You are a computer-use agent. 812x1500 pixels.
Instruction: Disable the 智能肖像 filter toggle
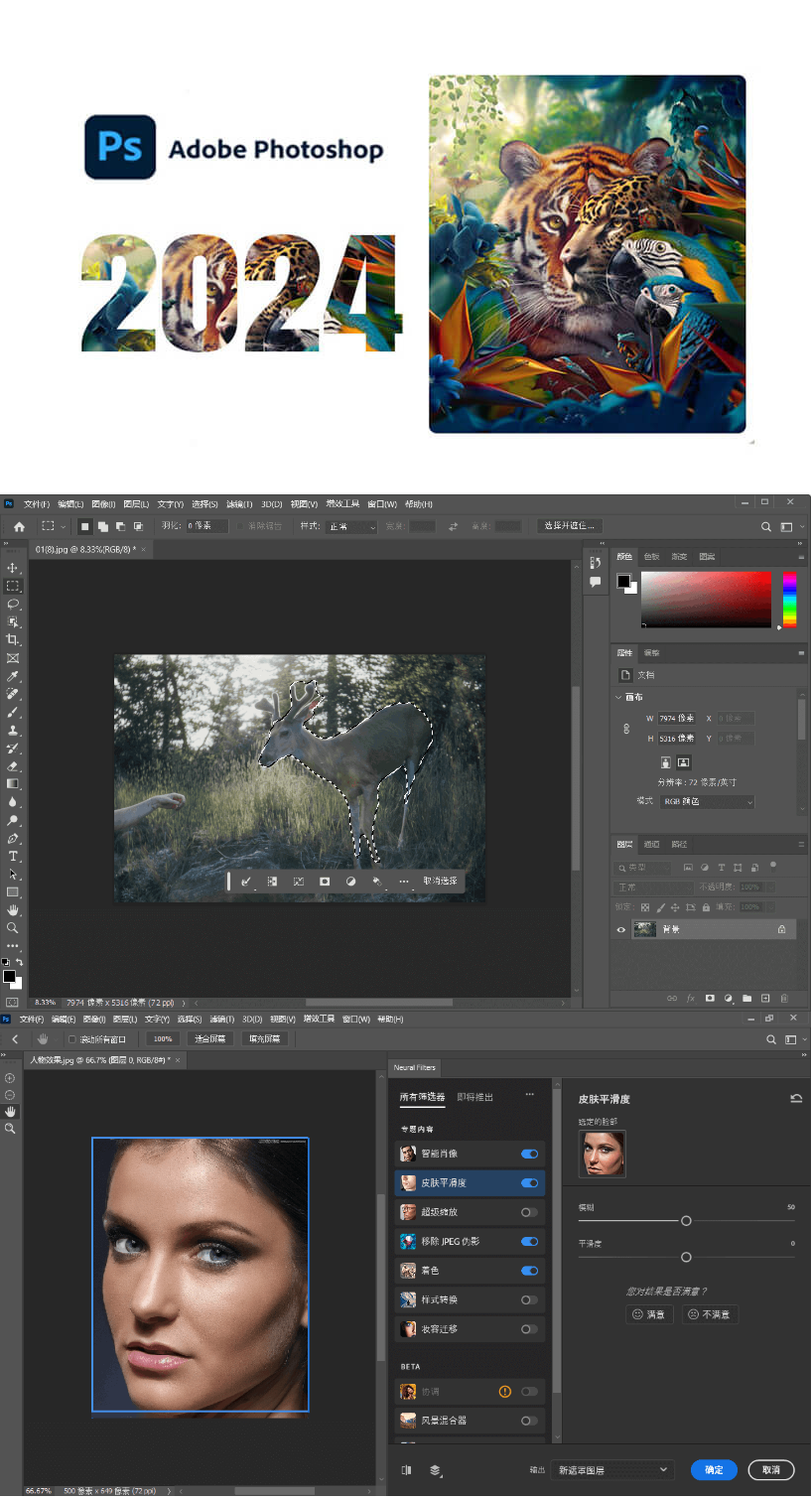coord(529,1154)
